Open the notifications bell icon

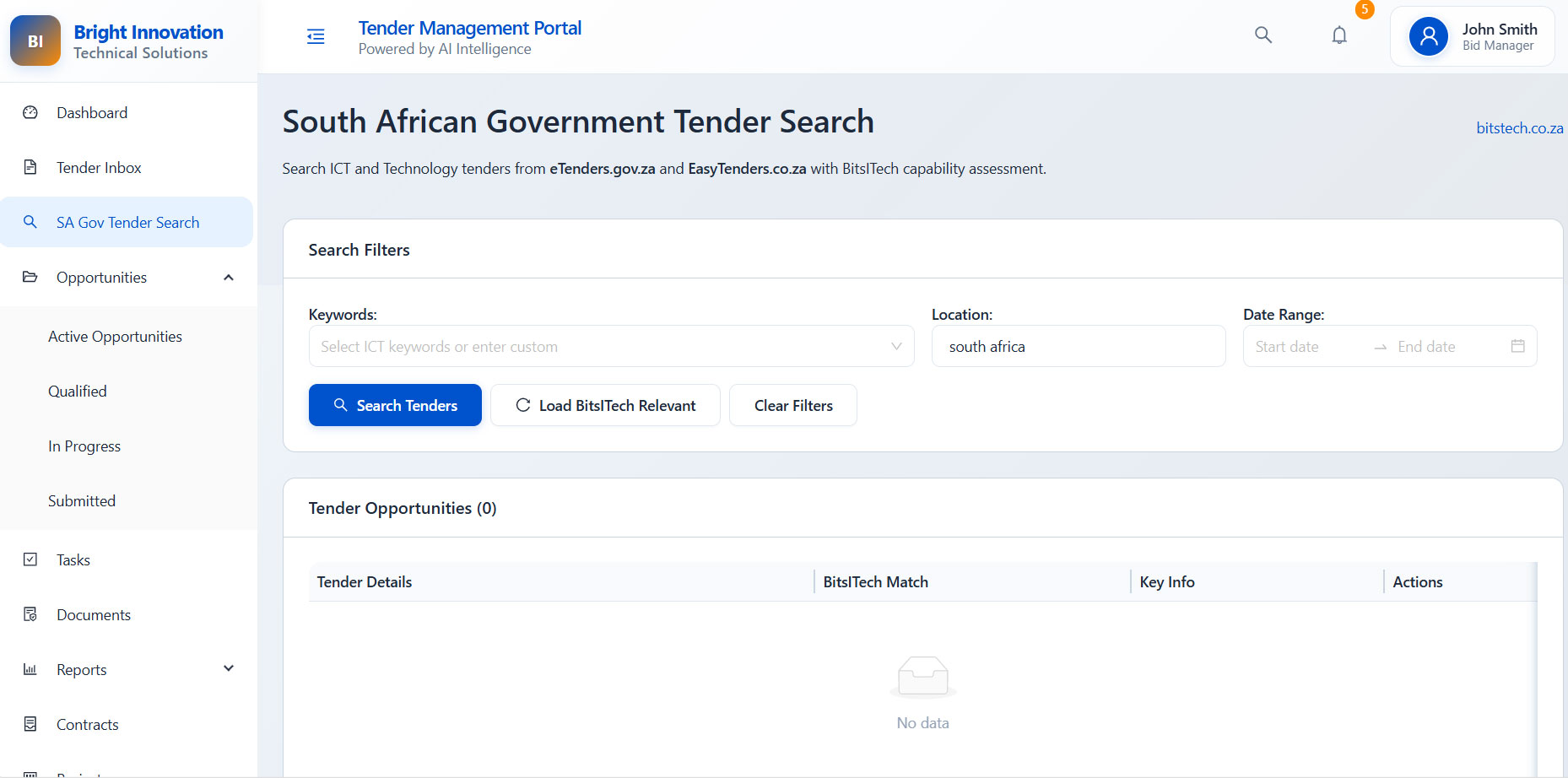pyautogui.click(x=1339, y=35)
